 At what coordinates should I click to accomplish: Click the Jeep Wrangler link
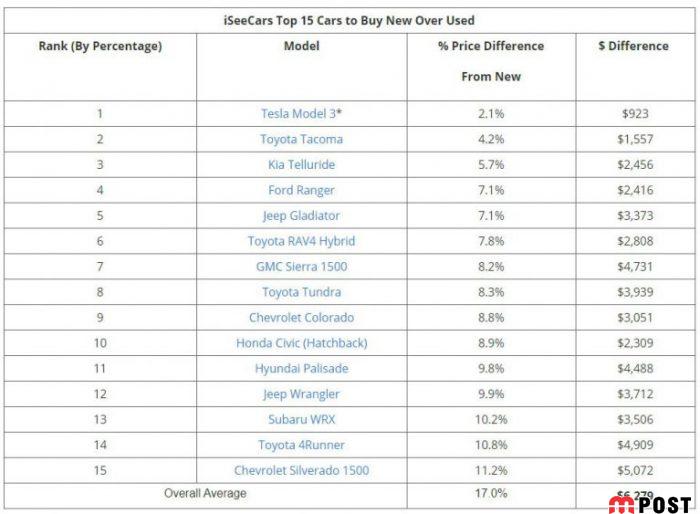[x=301, y=394]
